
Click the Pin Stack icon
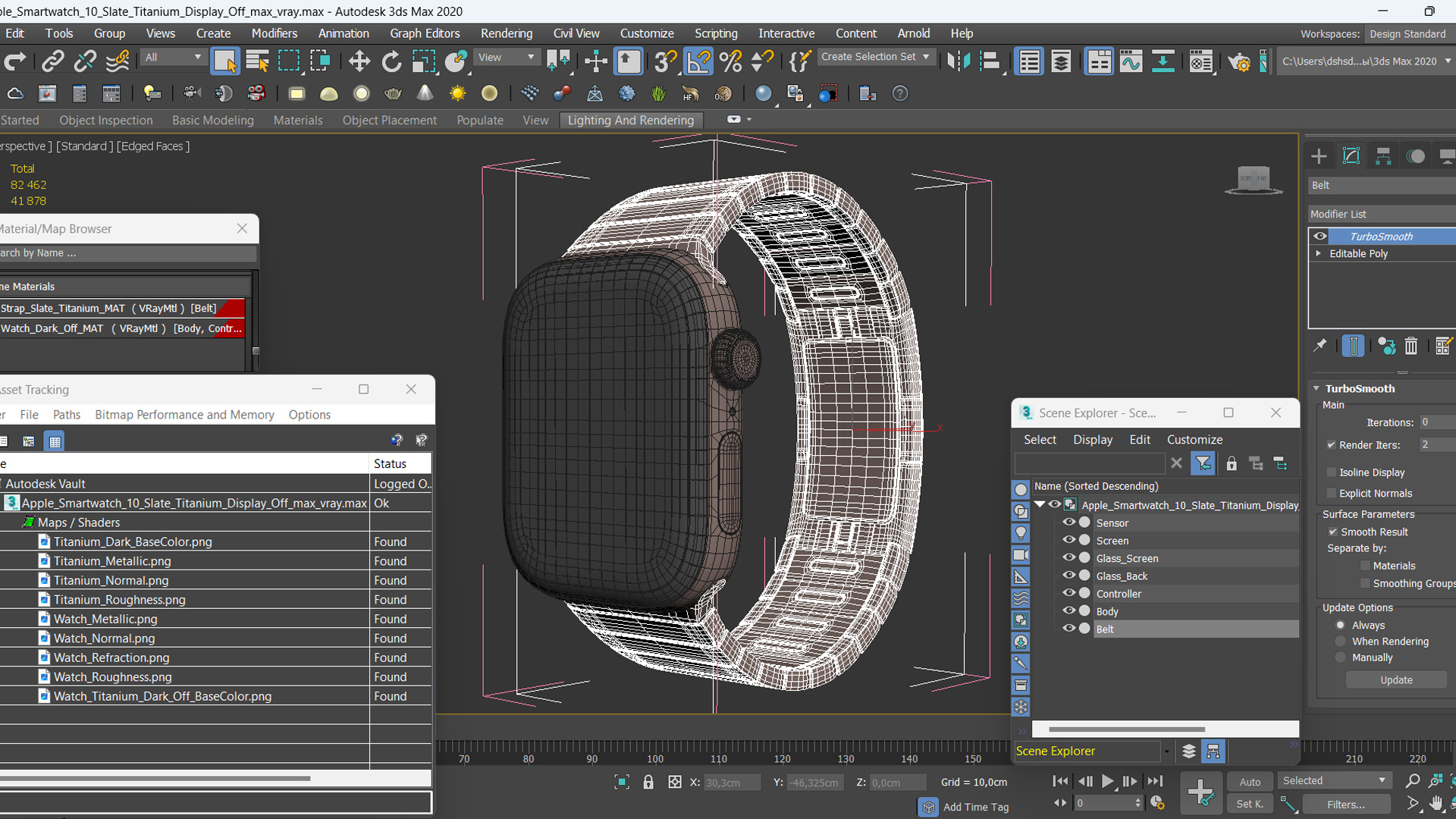pyautogui.click(x=1320, y=346)
